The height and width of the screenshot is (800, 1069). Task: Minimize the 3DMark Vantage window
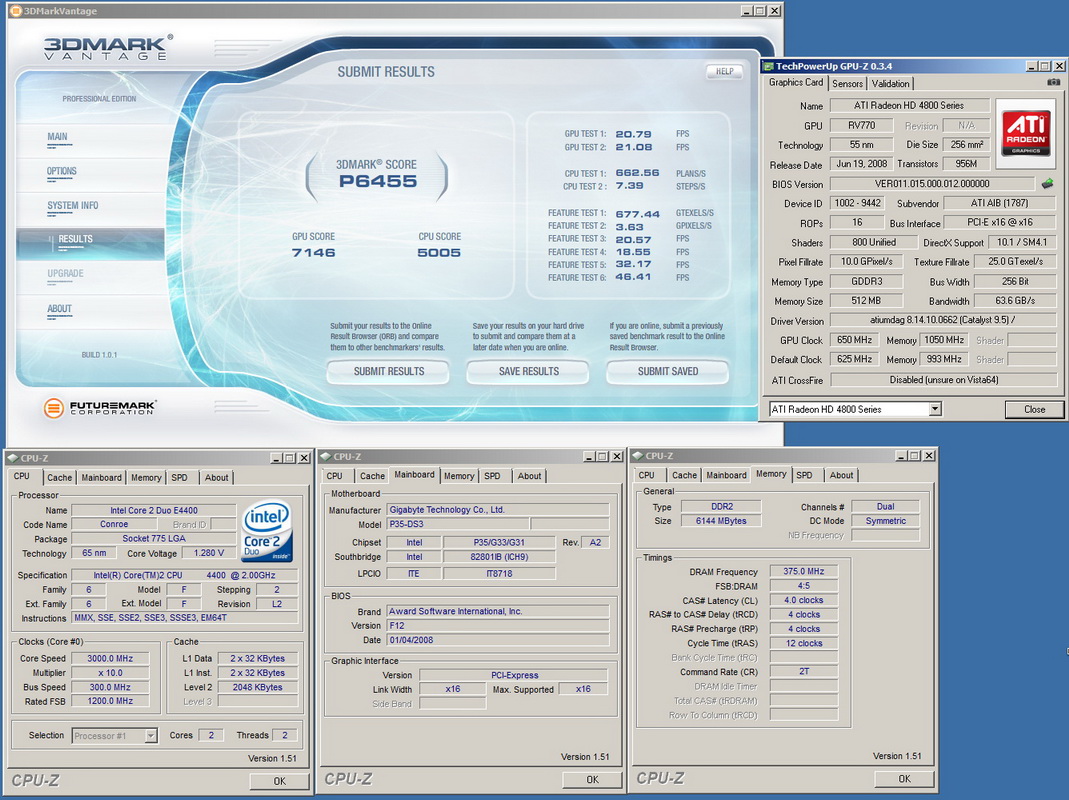(747, 11)
